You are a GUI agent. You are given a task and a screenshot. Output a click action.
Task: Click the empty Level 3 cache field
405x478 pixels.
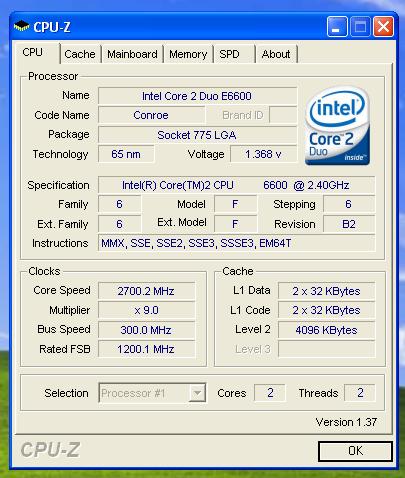click(x=327, y=349)
